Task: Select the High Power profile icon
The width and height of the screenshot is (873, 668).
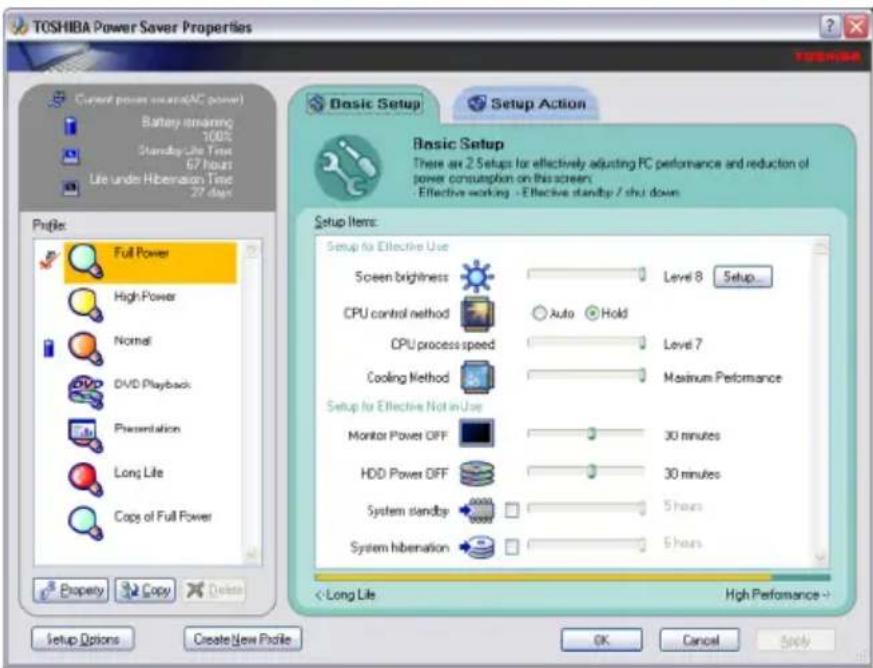Action: (x=85, y=305)
